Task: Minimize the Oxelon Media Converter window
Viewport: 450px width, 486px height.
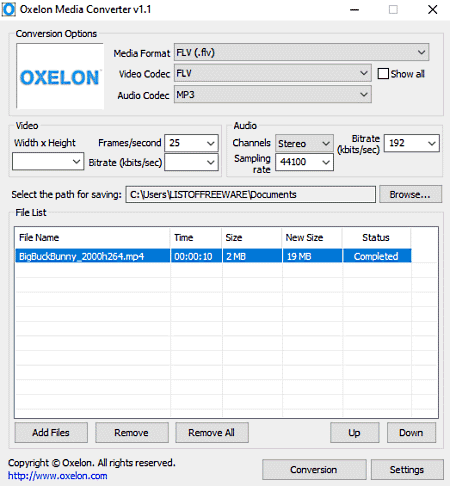Action: [355, 10]
